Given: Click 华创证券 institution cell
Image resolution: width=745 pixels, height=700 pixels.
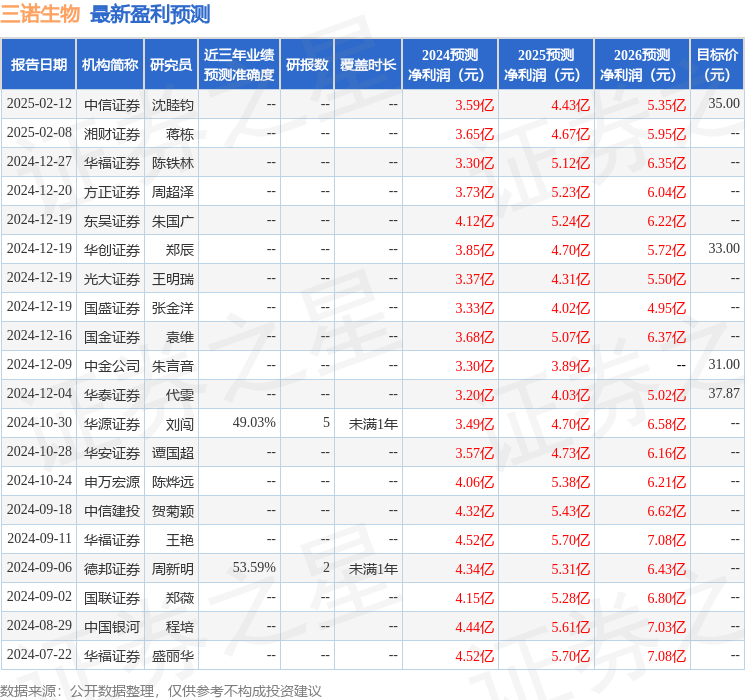Looking at the screenshot, I should click(112, 249).
